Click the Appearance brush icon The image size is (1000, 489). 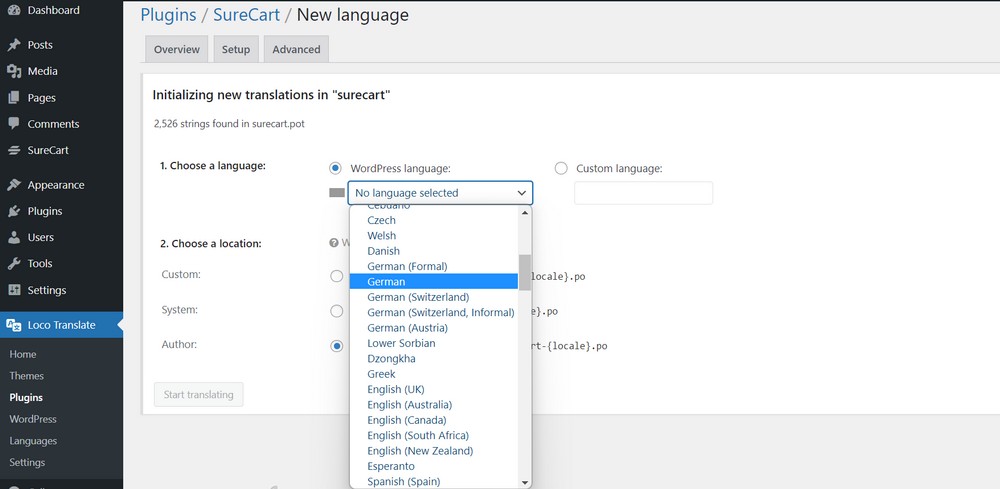tap(13, 185)
